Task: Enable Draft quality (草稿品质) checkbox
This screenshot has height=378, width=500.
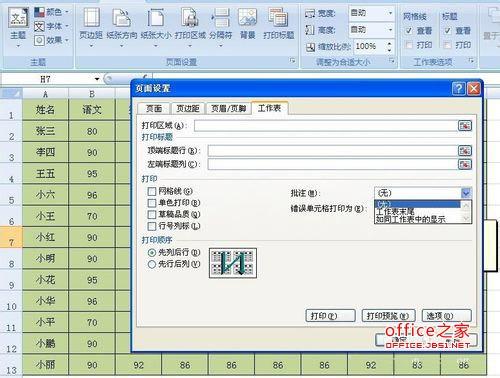Action: [152, 214]
